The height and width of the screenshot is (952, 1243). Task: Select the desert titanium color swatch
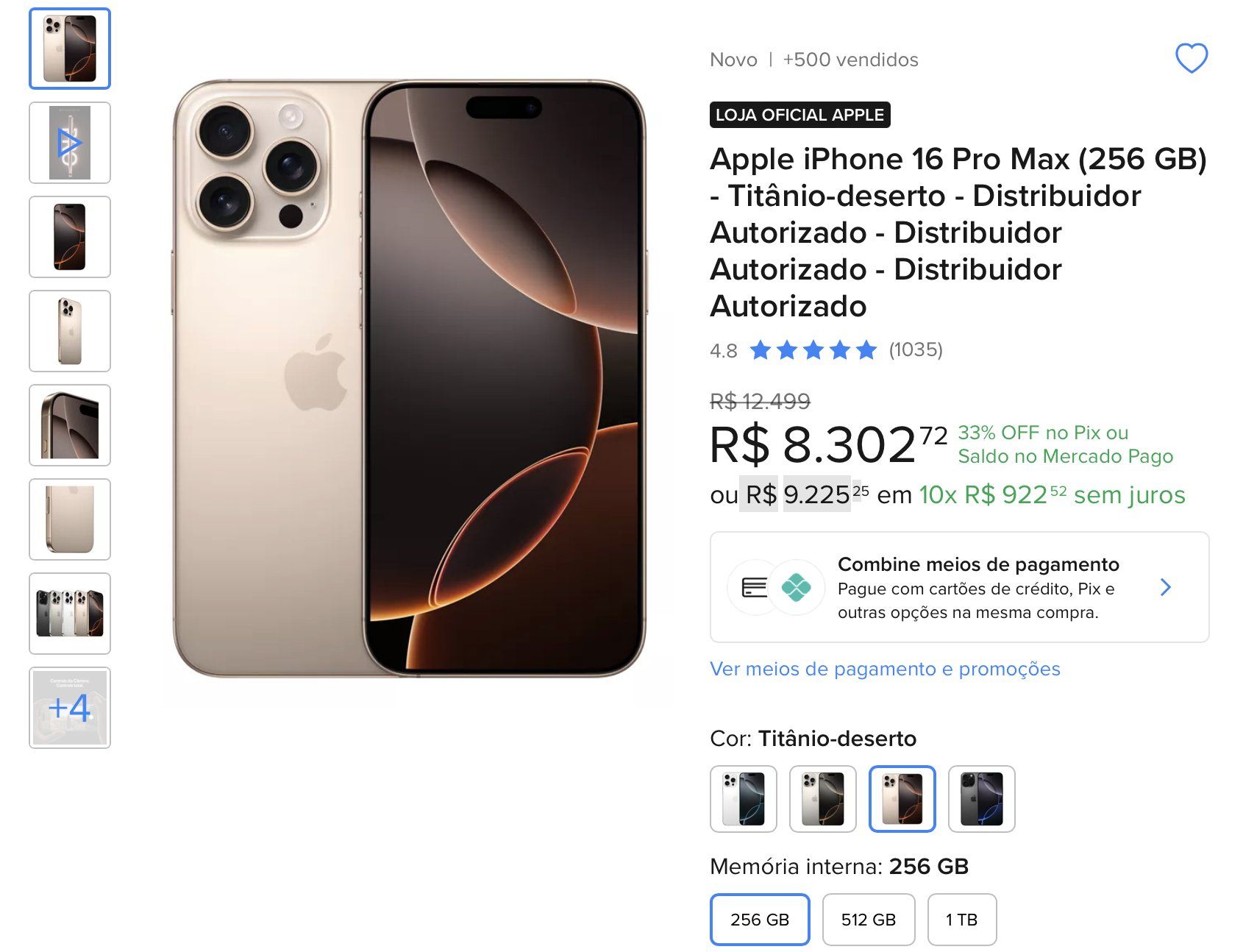902,799
